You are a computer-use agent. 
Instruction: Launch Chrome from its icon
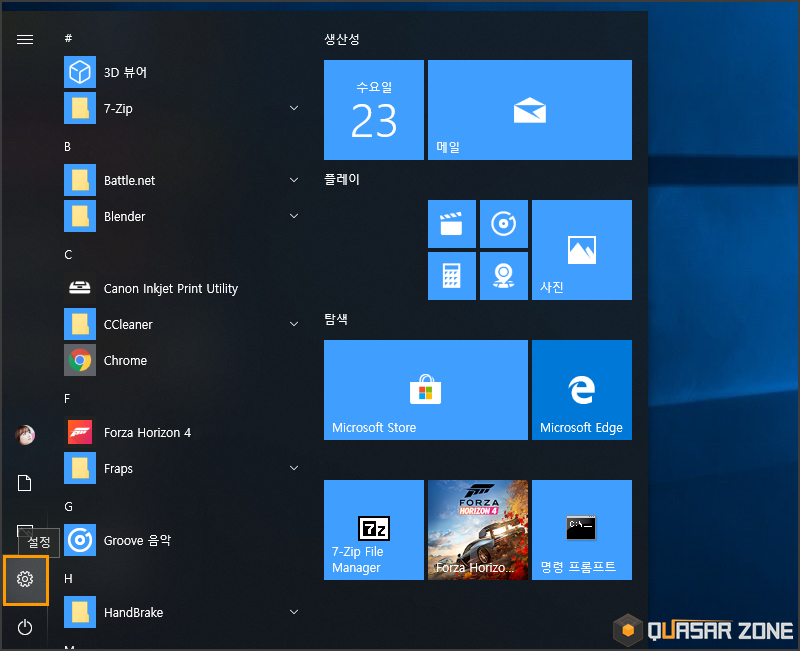80,360
